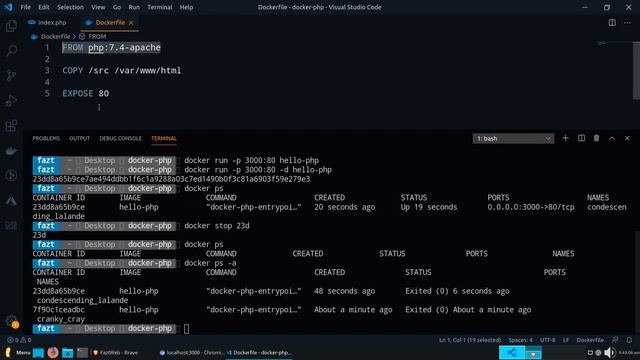Click 'php:7.4-apache' image name on line 1
Viewport: 640px width, 360px height.
124,48
